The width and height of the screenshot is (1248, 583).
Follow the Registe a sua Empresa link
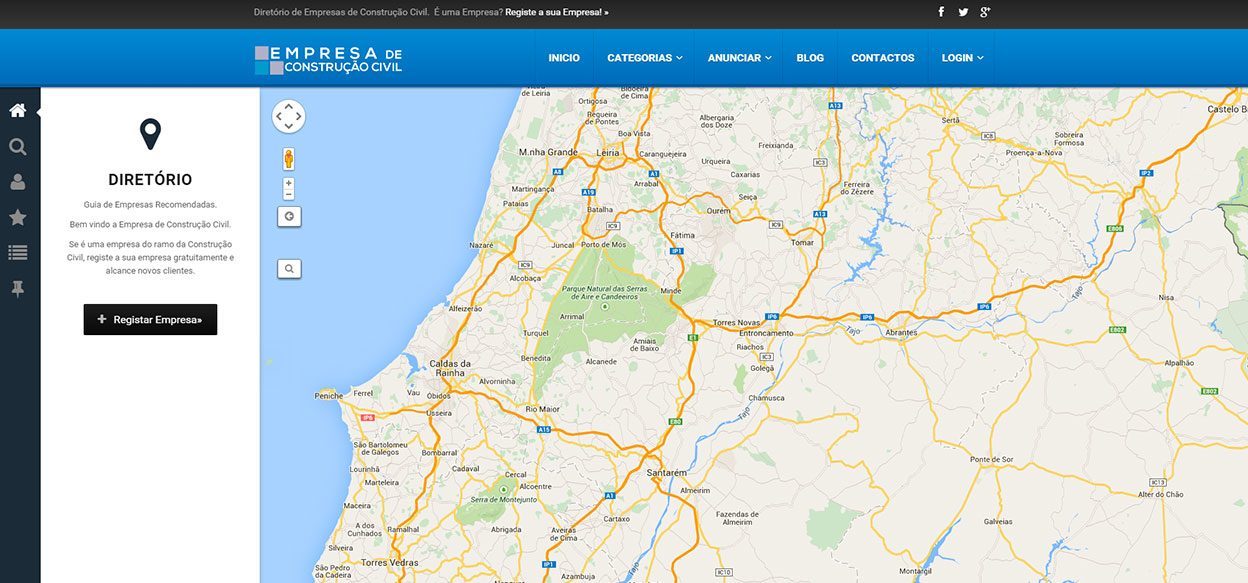click(x=557, y=12)
